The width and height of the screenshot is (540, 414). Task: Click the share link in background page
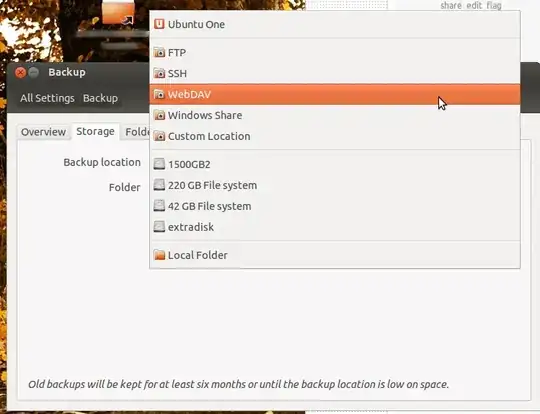pos(451,5)
